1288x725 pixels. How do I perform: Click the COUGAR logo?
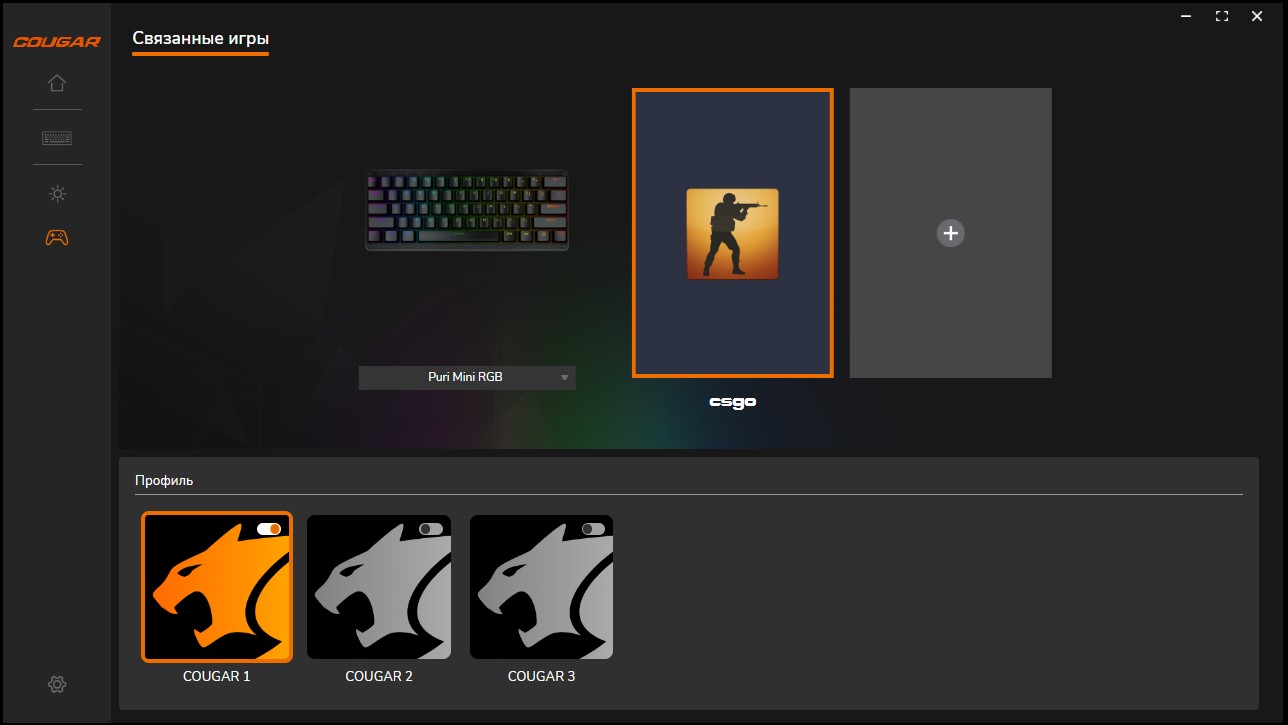point(56,42)
